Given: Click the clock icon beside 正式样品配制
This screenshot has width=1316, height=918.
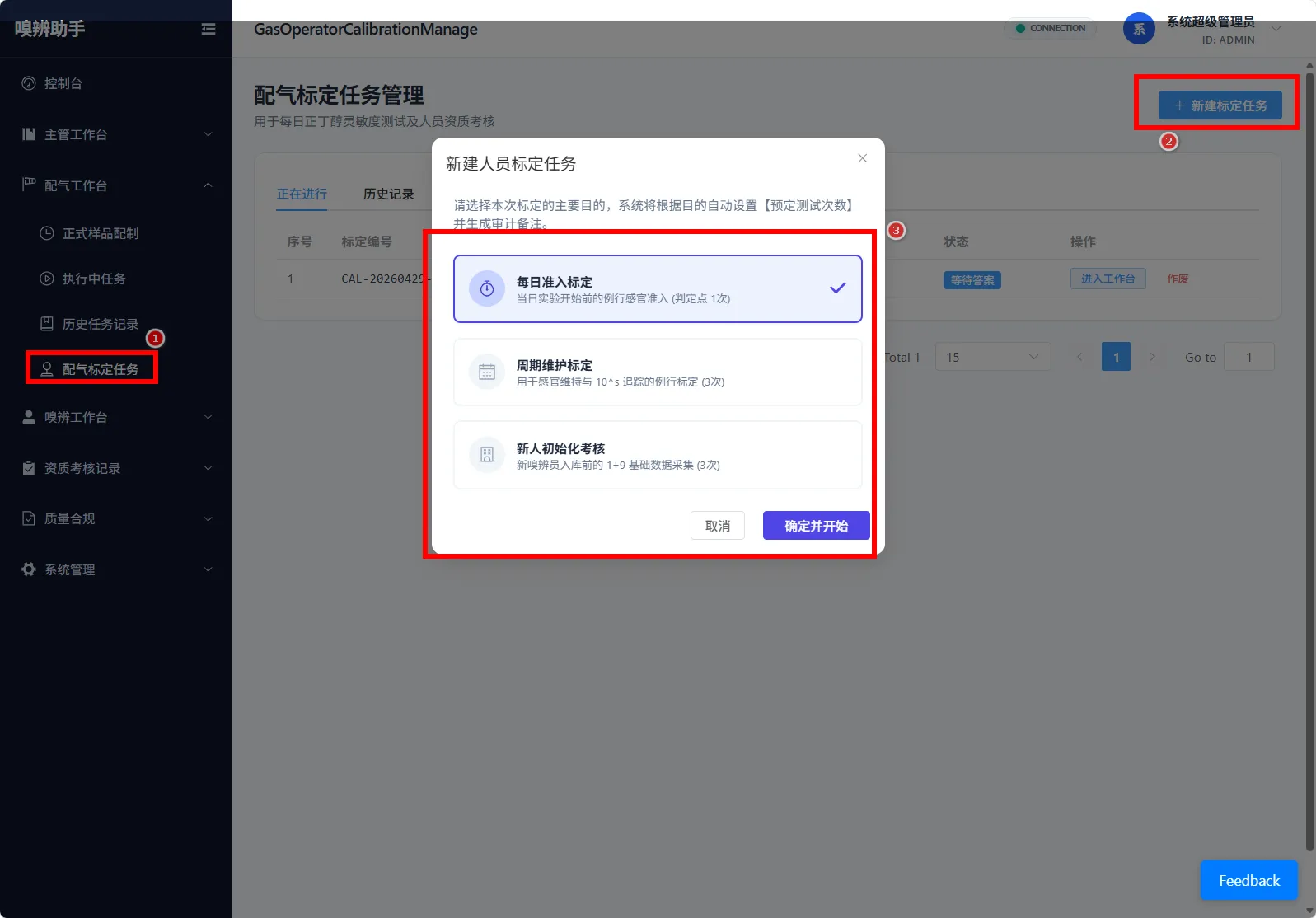Looking at the screenshot, I should 47,233.
